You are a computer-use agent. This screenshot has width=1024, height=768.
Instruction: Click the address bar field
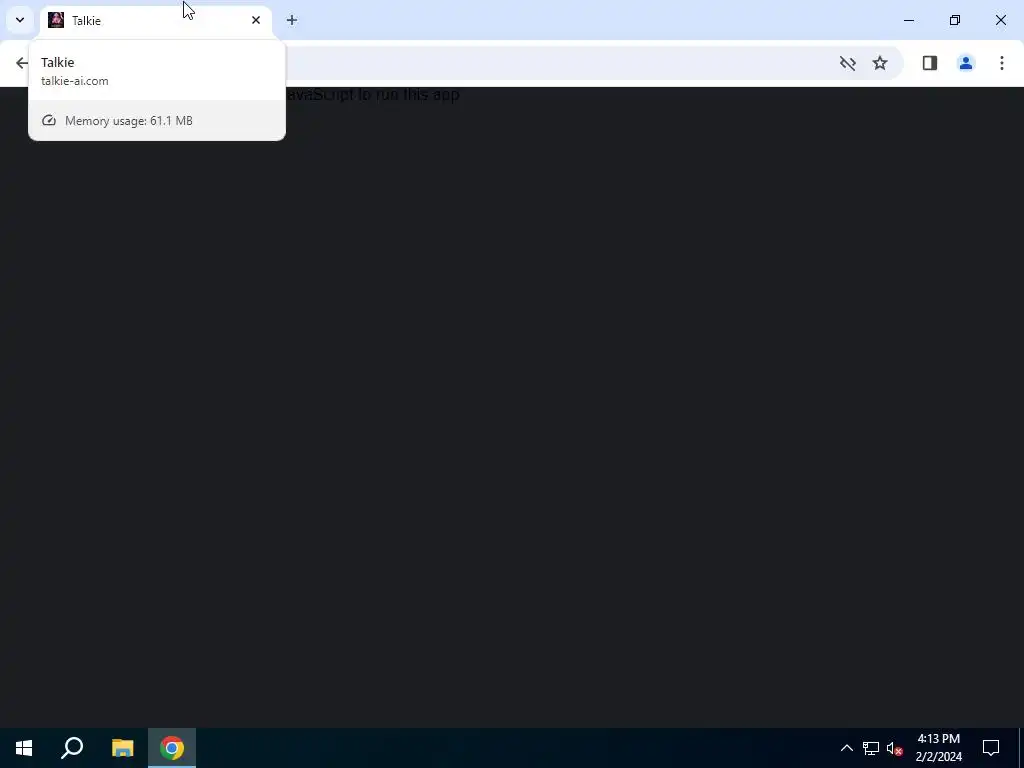(562, 63)
